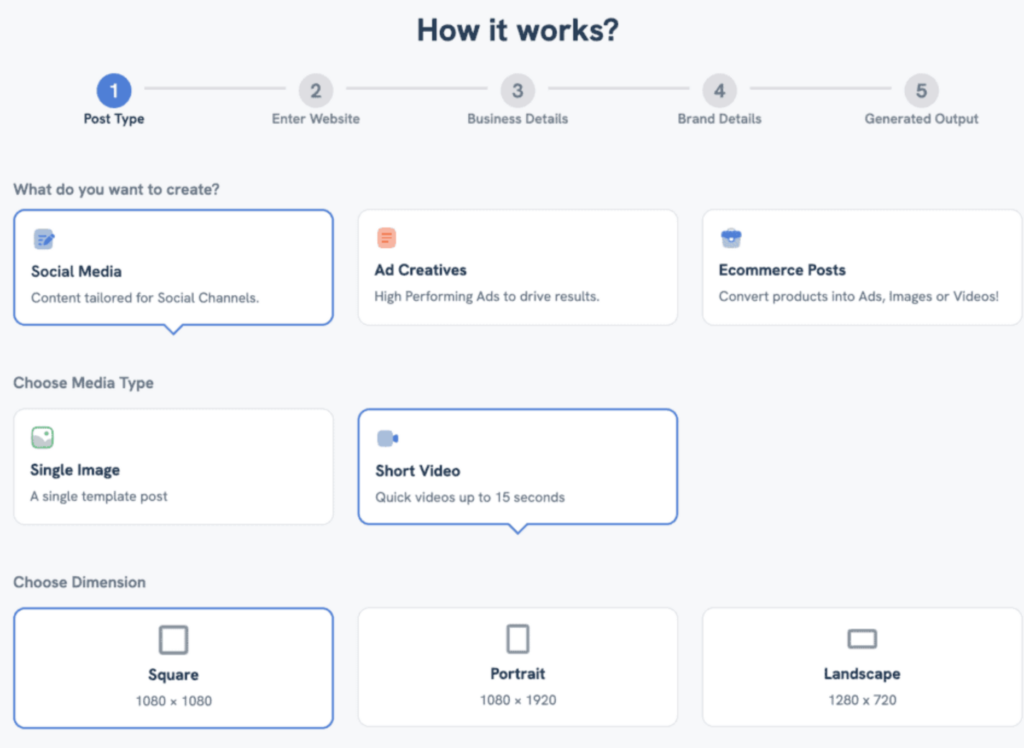Viewport: 1024px width, 748px height.
Task: Click the Social Media pencil-note icon
Action: [x=44, y=238]
